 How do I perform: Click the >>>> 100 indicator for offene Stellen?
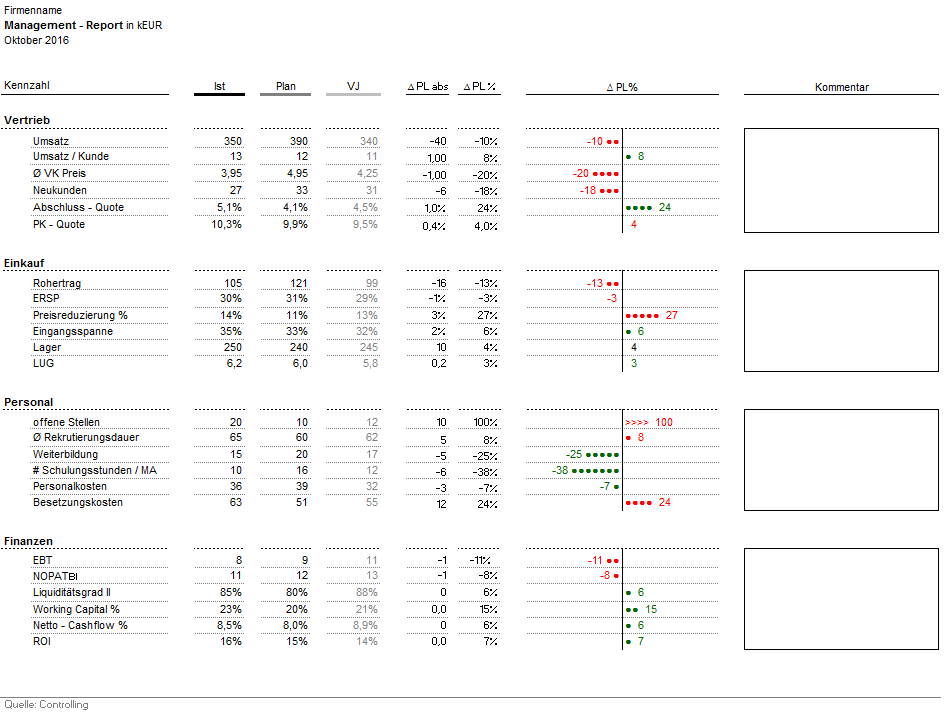[648, 422]
